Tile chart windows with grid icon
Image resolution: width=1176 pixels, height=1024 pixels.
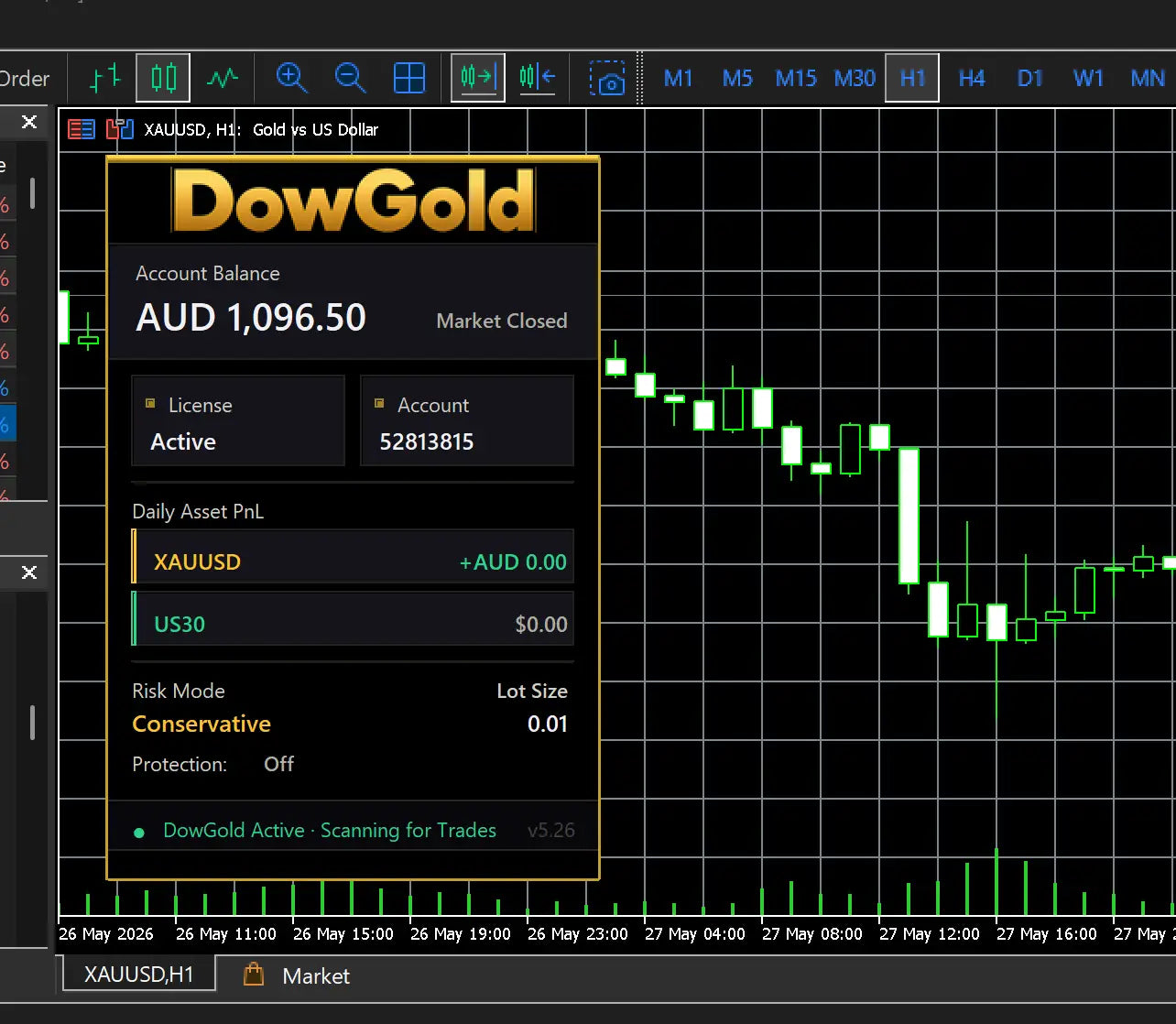(408, 78)
